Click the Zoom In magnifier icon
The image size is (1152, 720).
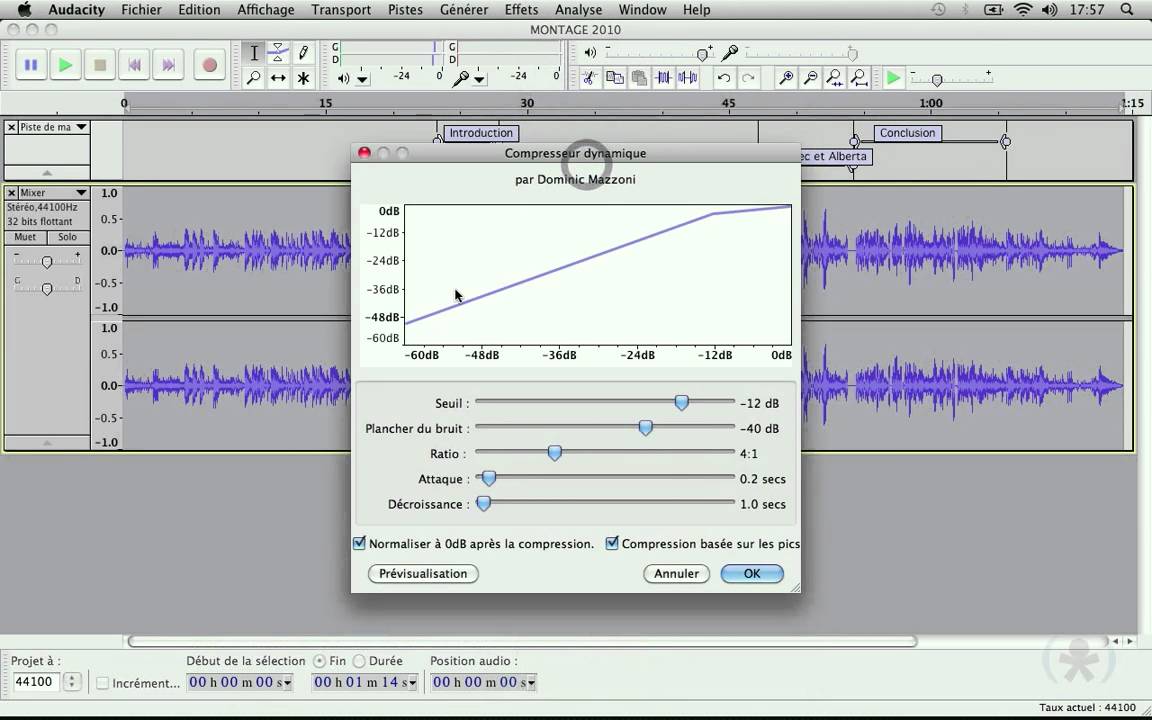tap(785, 77)
